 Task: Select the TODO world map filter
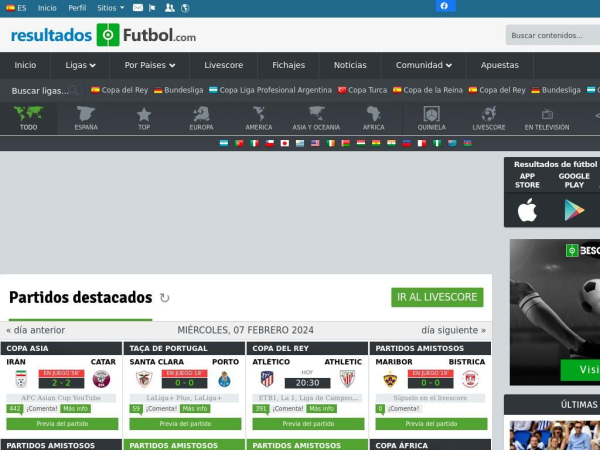(29, 119)
